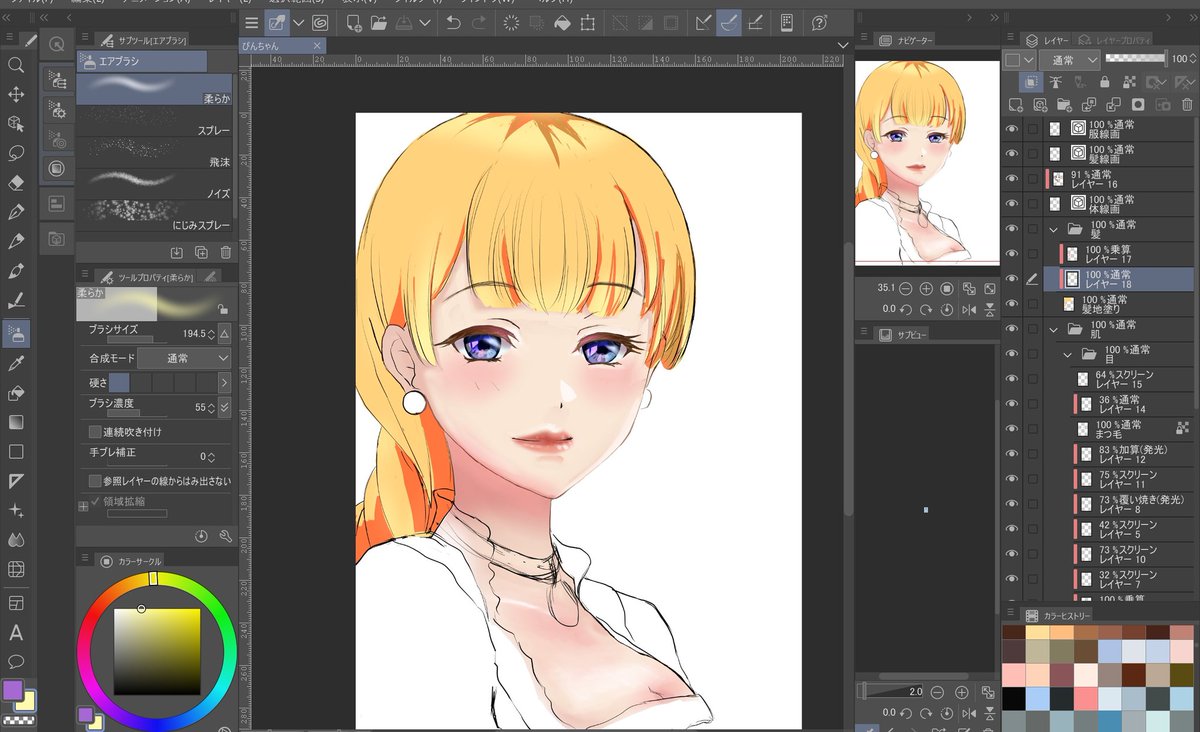Collapse the 髪 layer folder

1053,229
